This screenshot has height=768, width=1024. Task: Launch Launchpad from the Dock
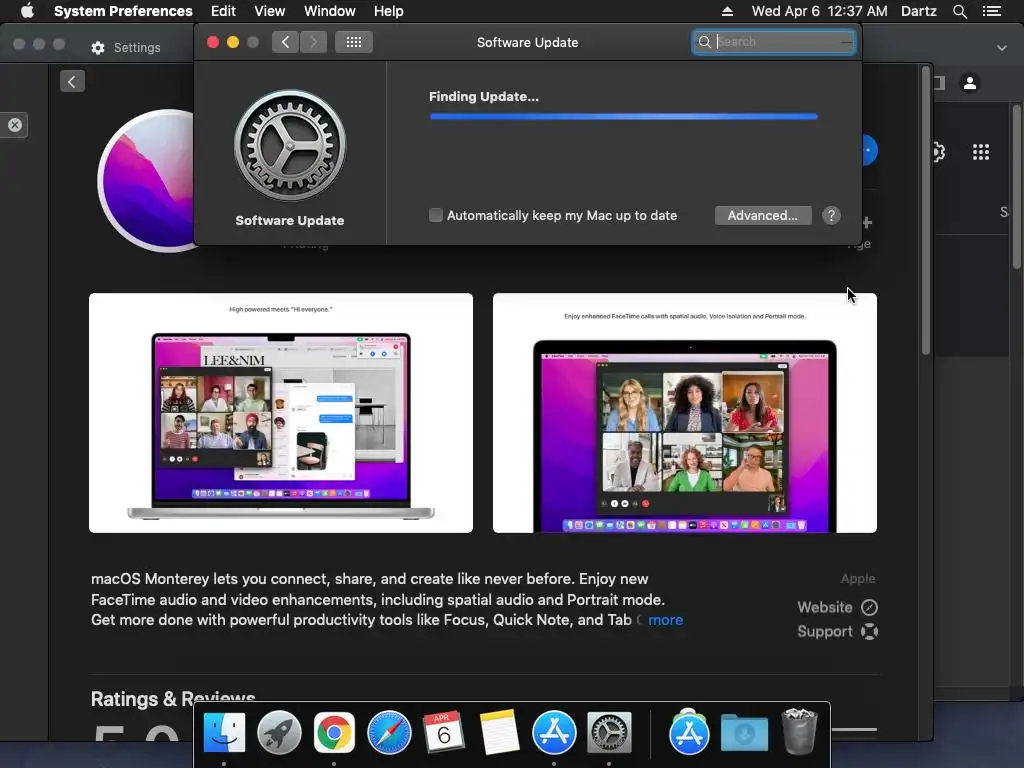click(279, 733)
